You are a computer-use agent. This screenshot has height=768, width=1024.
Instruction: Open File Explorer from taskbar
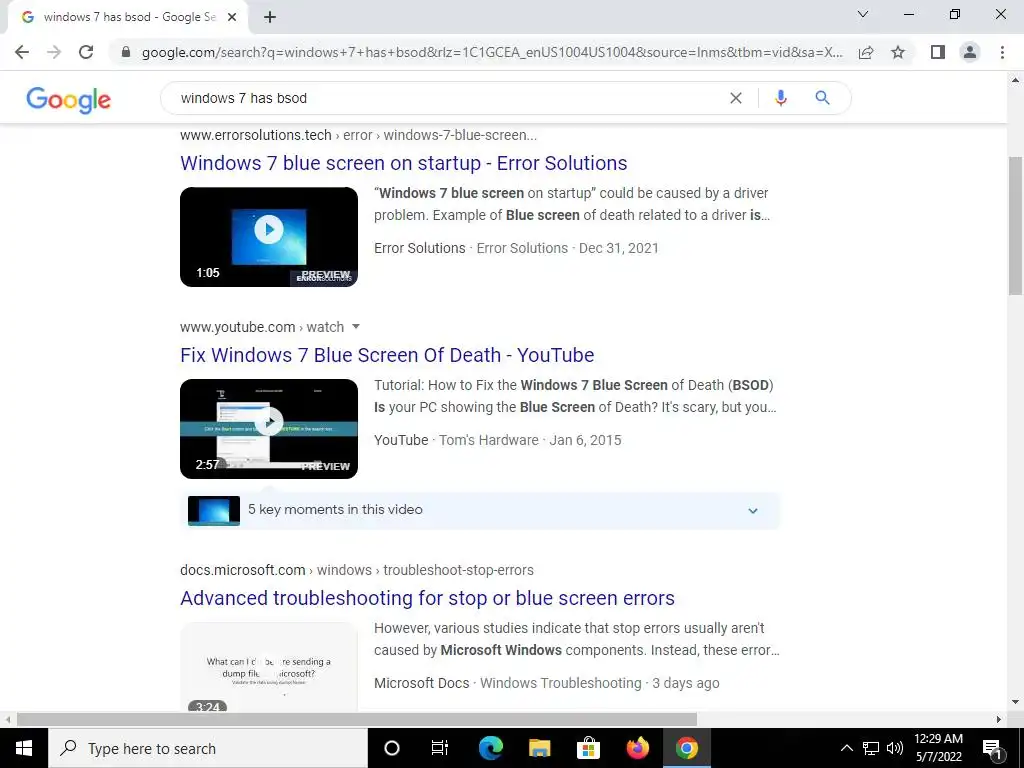coord(539,748)
